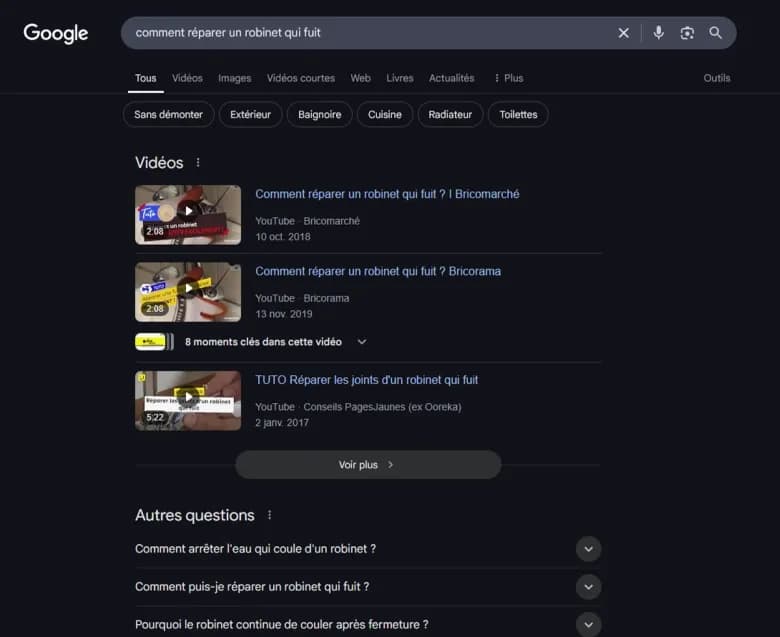Start voice search with microphone icon
Viewport: 780px width, 637px height.
point(659,33)
